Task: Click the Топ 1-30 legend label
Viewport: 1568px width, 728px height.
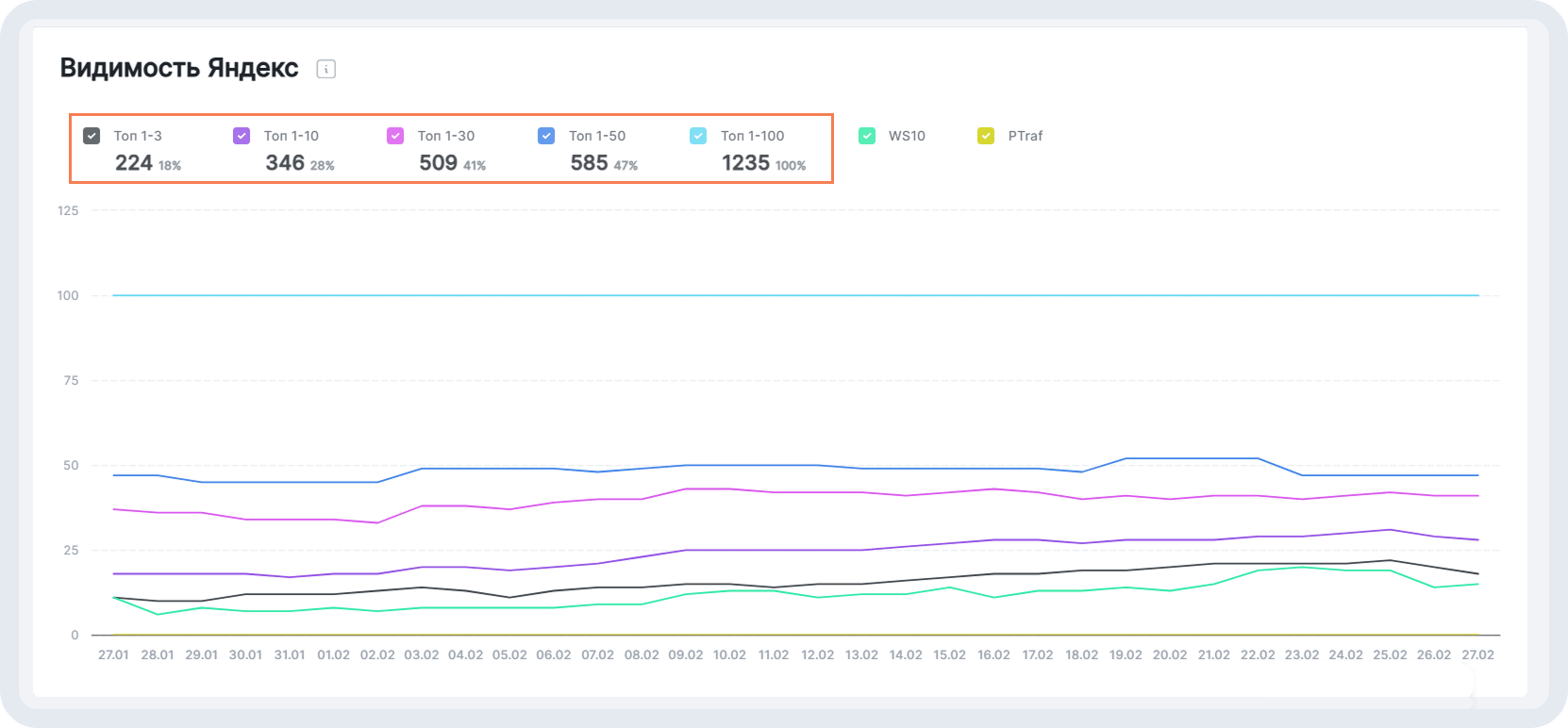Action: (x=446, y=136)
